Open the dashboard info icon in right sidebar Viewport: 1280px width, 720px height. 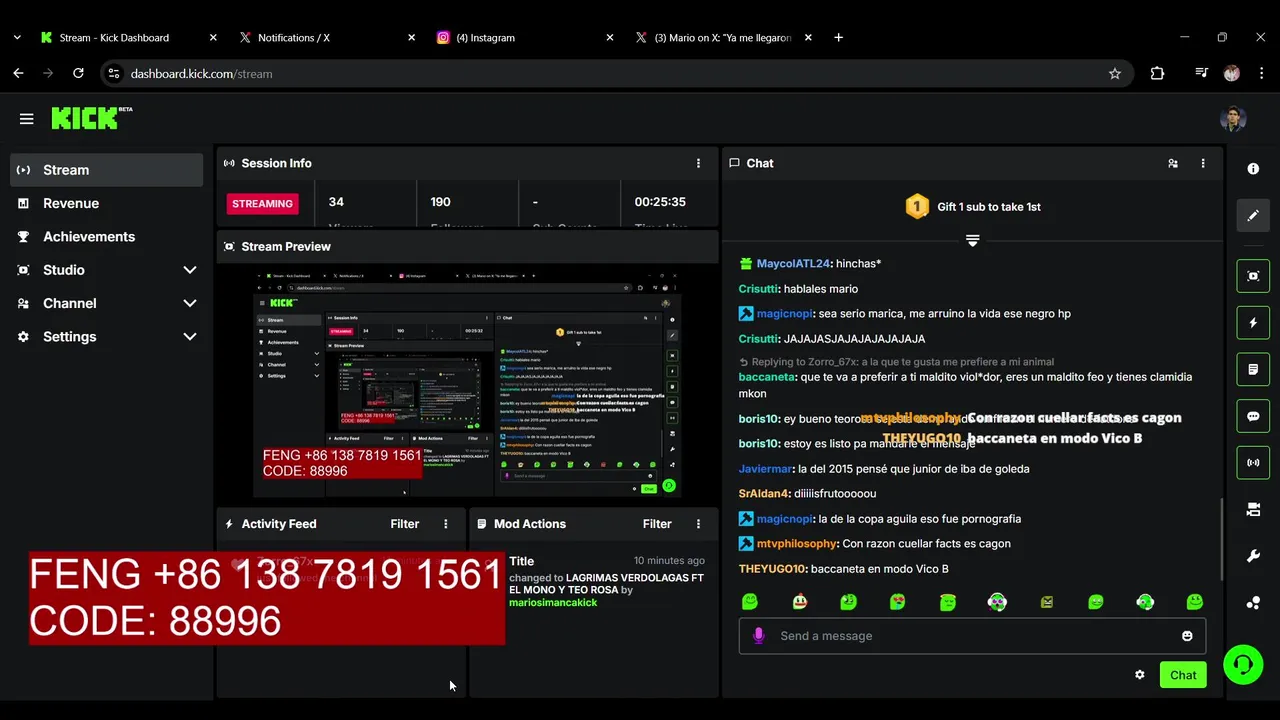(x=1253, y=169)
